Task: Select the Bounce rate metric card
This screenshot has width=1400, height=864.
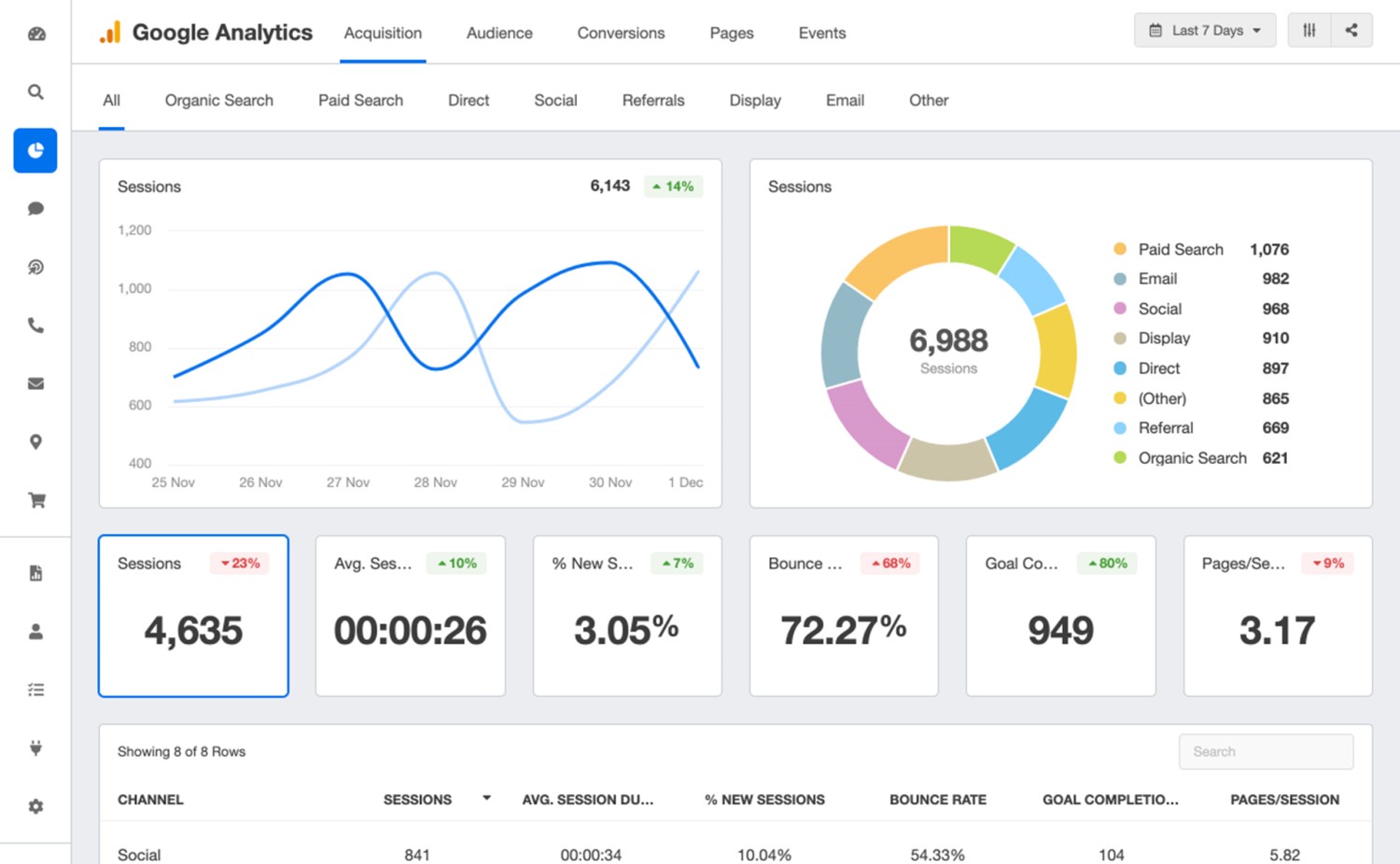Action: [x=844, y=616]
